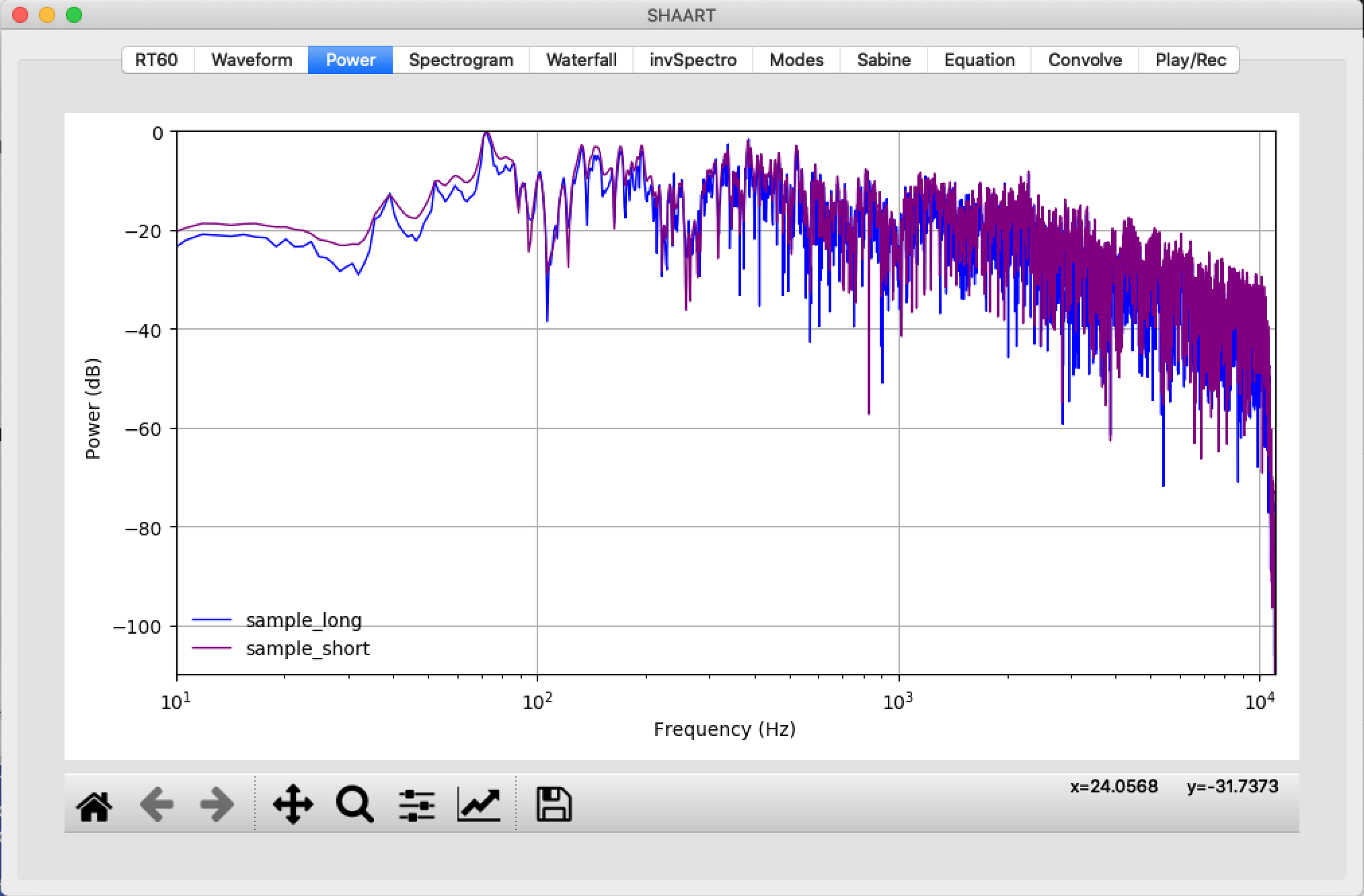The height and width of the screenshot is (896, 1364).
Task: Open the Waveform tab
Action: 252,60
